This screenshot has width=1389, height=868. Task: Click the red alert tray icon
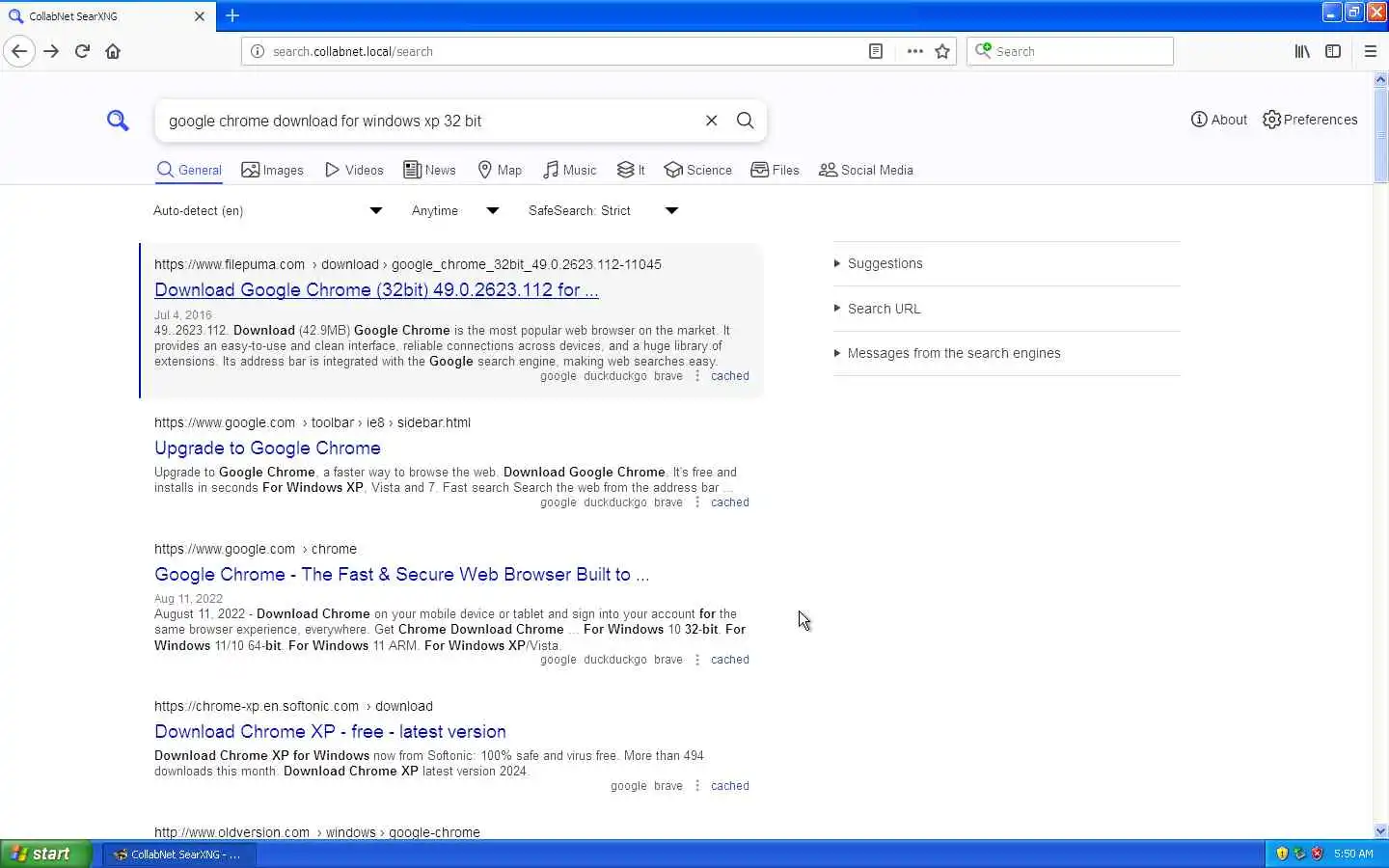pos(1317,854)
